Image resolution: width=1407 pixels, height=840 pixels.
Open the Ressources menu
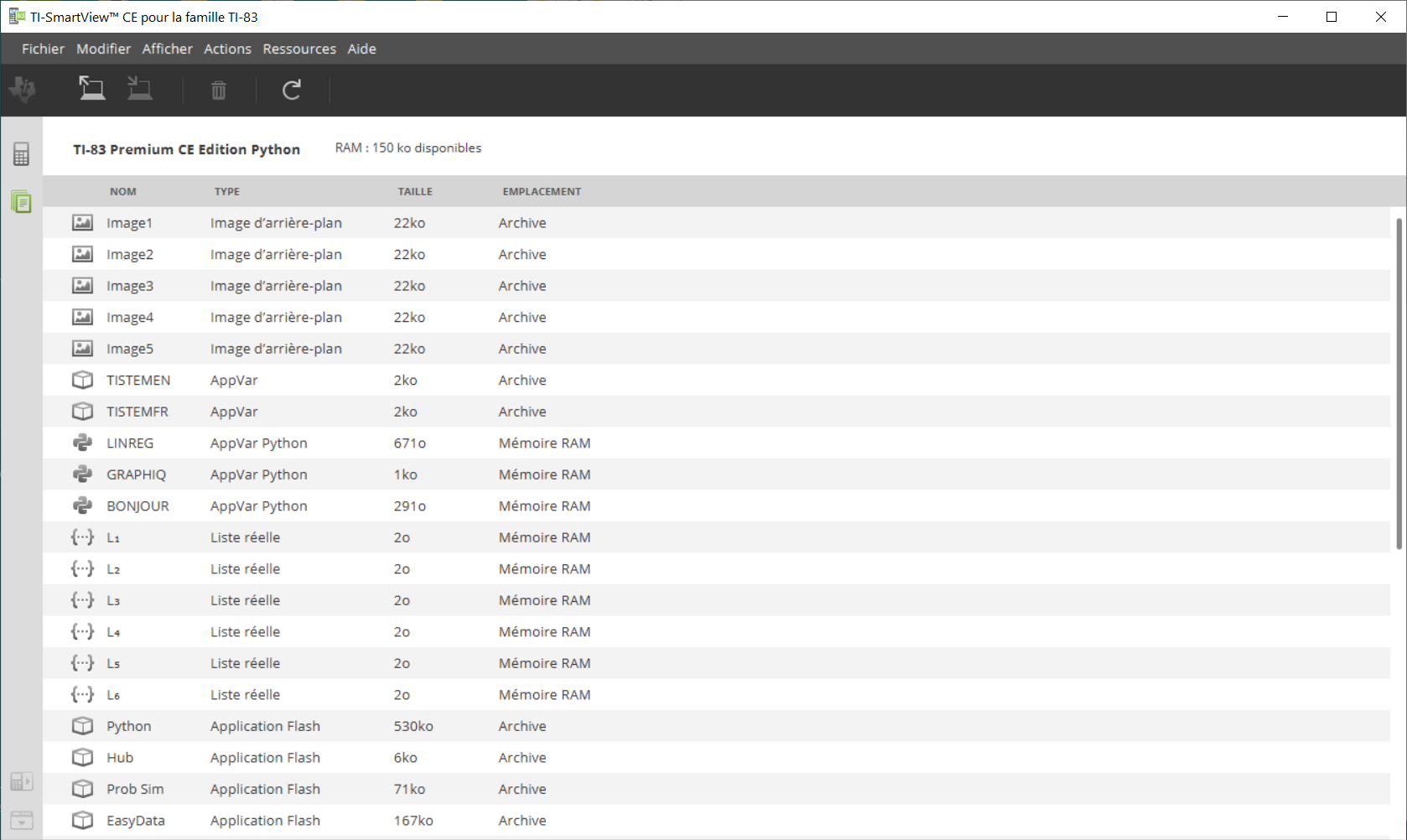[x=299, y=49]
